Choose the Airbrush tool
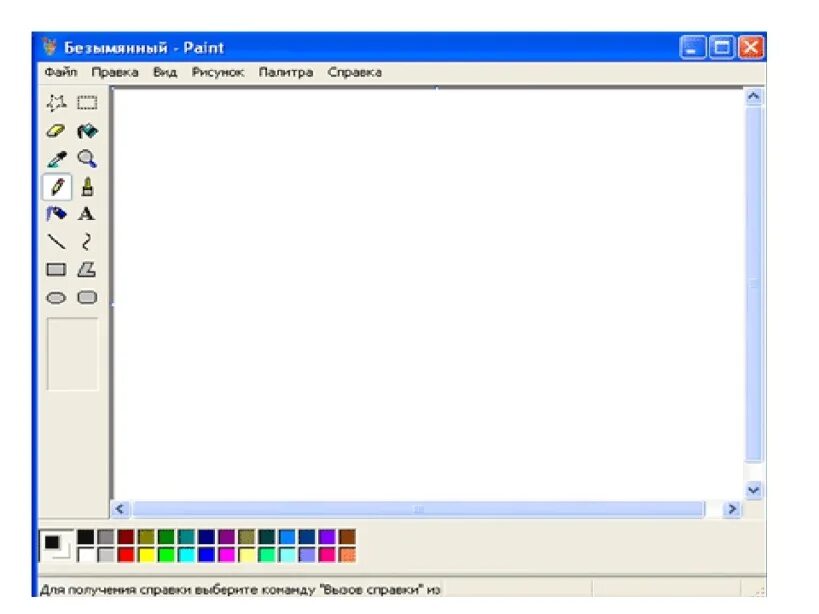The image size is (819, 614). (x=56, y=214)
